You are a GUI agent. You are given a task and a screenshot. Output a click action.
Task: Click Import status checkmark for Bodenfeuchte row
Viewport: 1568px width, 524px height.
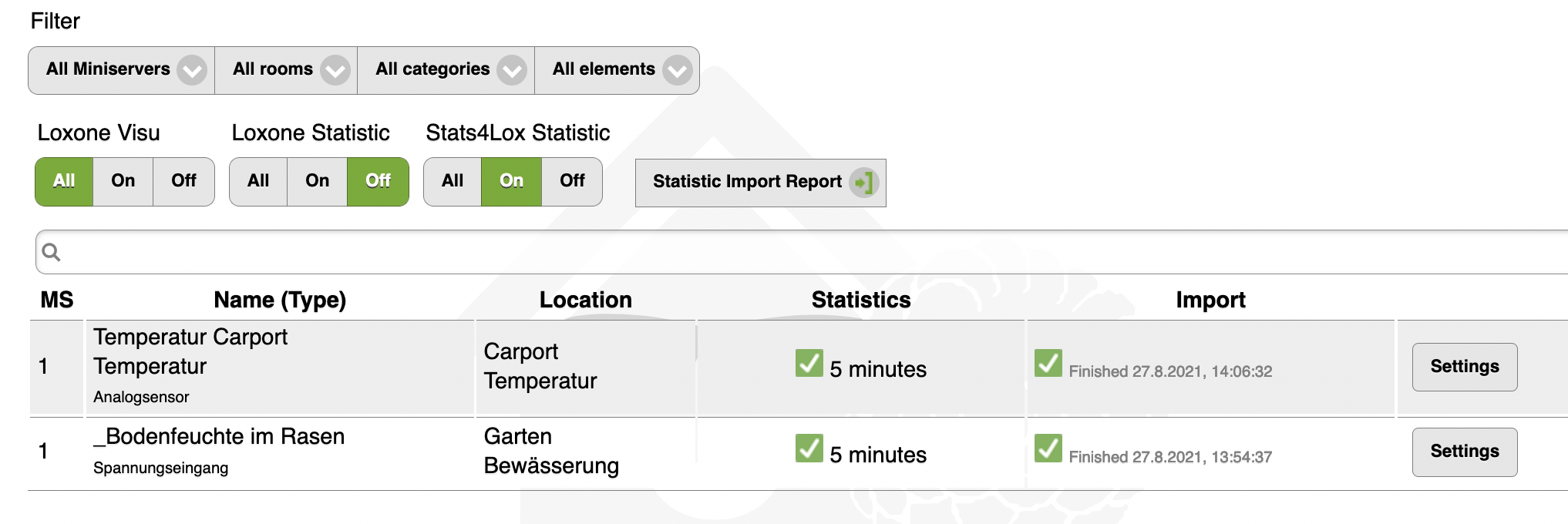pyautogui.click(x=1048, y=448)
